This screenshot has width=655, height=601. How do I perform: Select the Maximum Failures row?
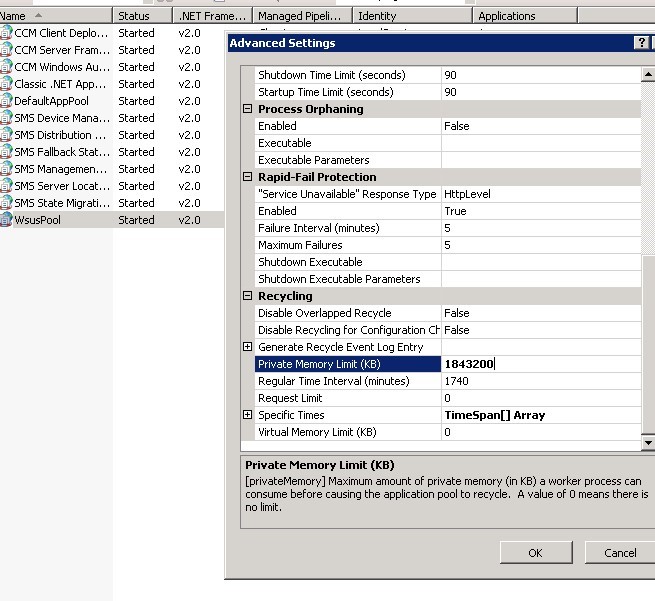[x=448, y=245]
